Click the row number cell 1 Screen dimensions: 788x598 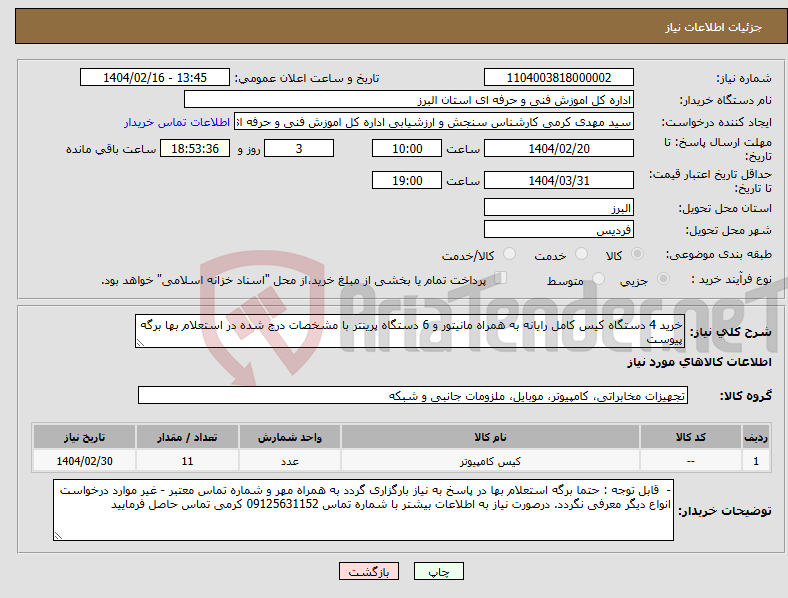pyautogui.click(x=756, y=461)
